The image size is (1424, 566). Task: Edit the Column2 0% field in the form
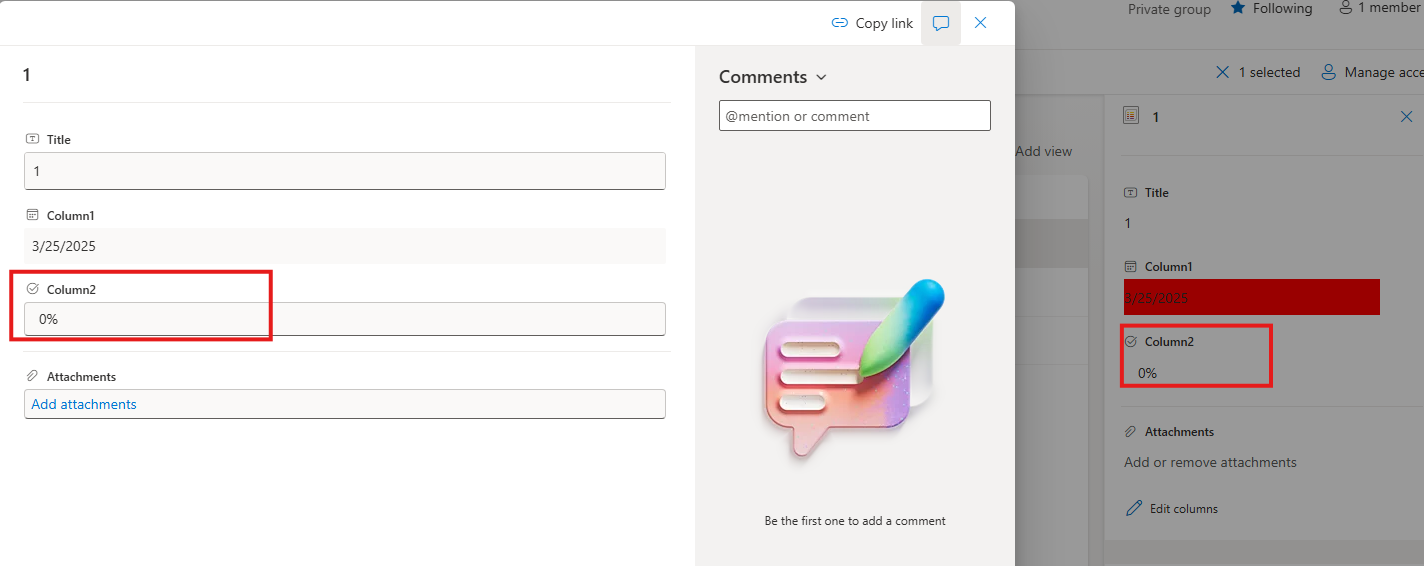coord(345,319)
